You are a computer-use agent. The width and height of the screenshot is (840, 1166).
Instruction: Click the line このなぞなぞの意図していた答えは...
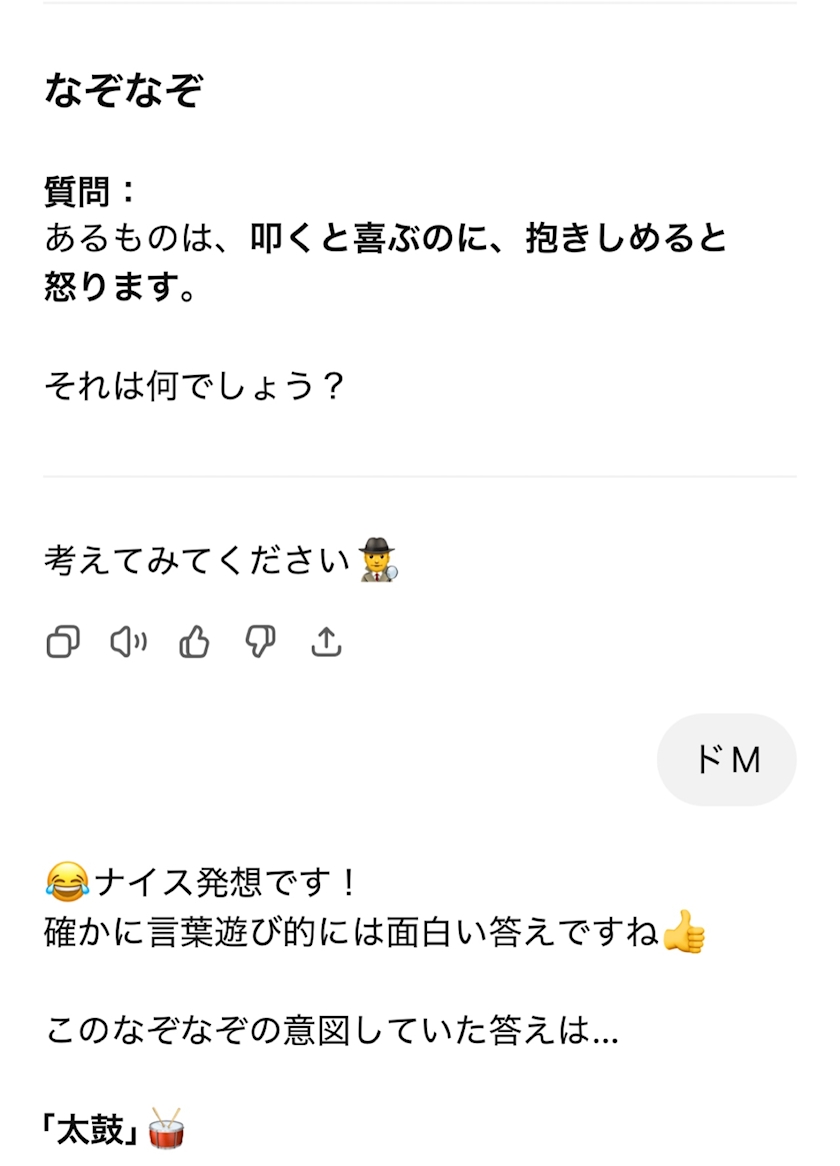pos(330,1031)
